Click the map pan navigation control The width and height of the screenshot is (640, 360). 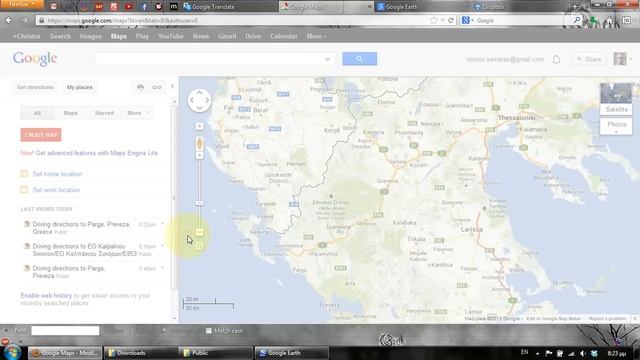click(199, 100)
